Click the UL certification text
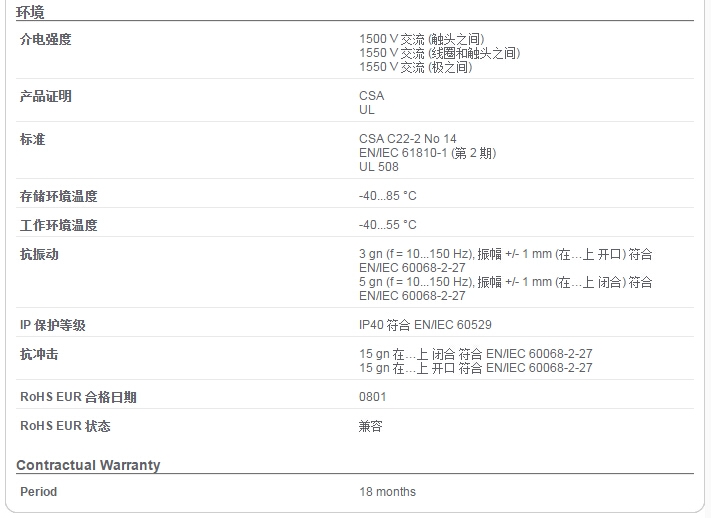The height and width of the screenshot is (518, 711). point(367,110)
